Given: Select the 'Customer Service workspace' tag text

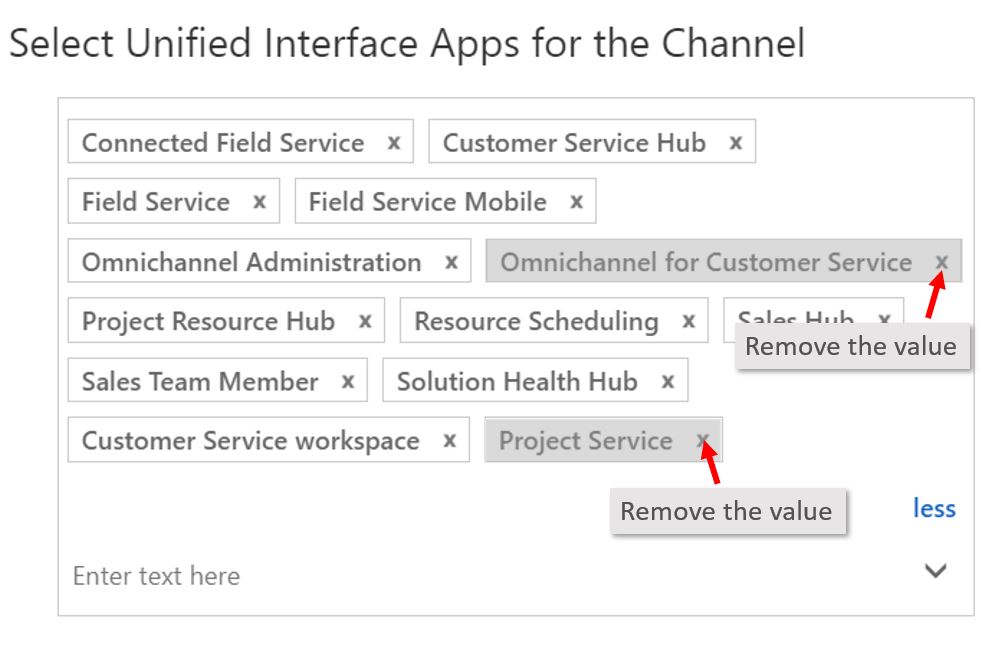Looking at the screenshot, I should pos(251,441).
